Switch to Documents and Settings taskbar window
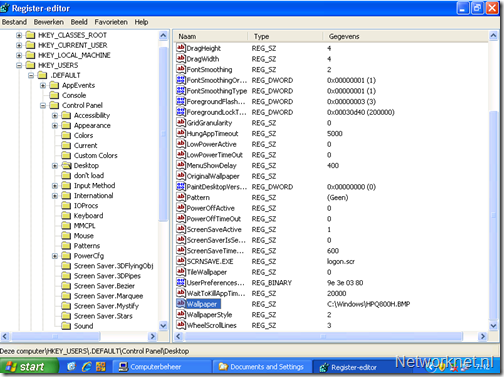504x377 pixels. 262,367
